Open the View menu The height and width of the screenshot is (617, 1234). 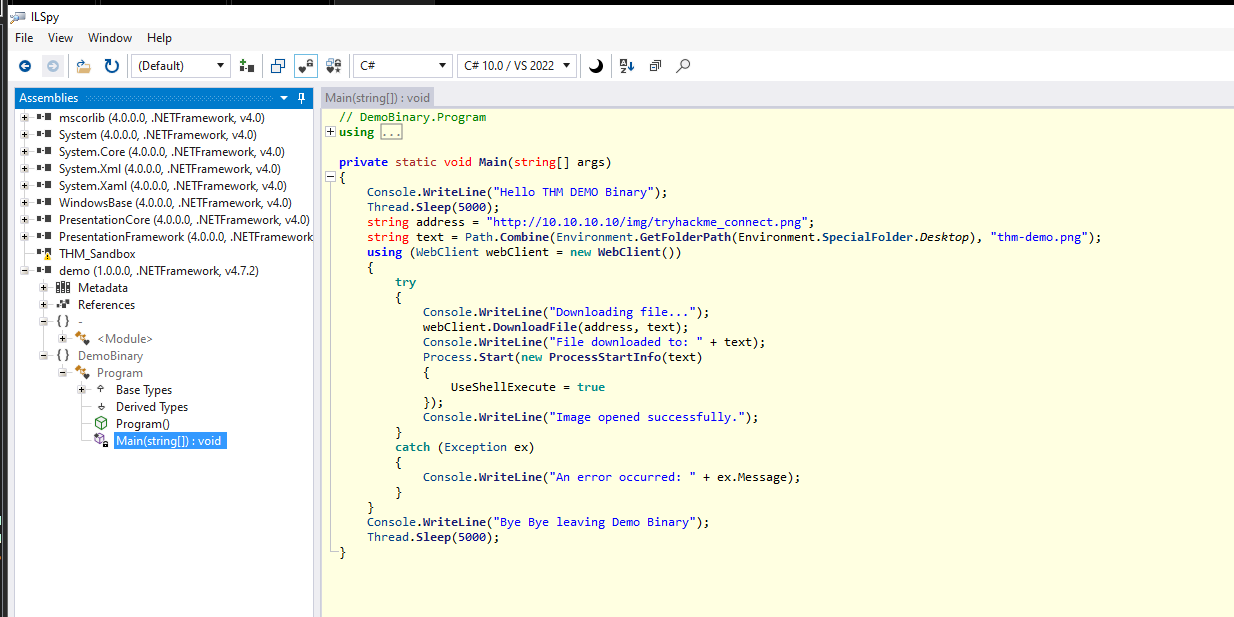point(60,38)
